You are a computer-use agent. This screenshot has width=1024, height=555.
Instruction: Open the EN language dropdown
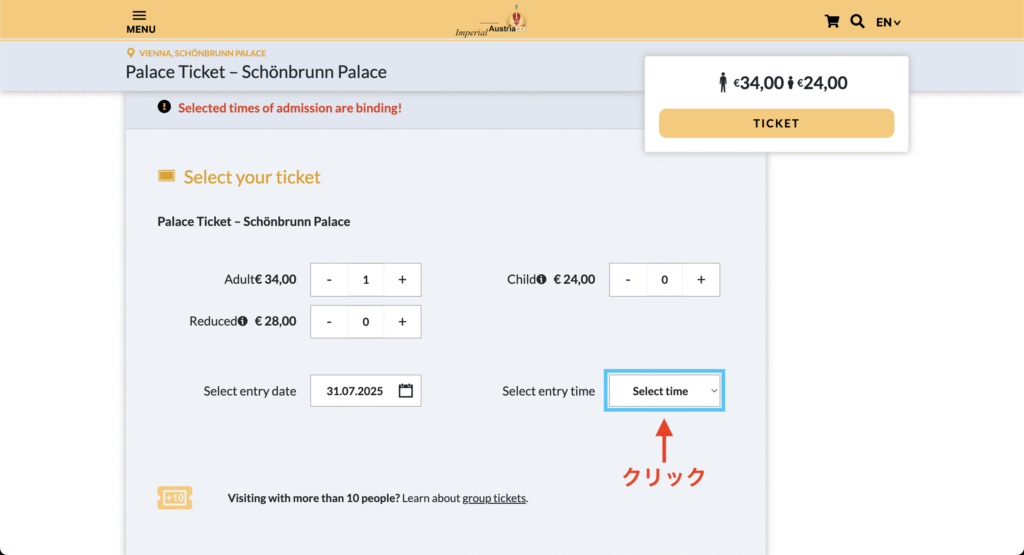point(888,22)
